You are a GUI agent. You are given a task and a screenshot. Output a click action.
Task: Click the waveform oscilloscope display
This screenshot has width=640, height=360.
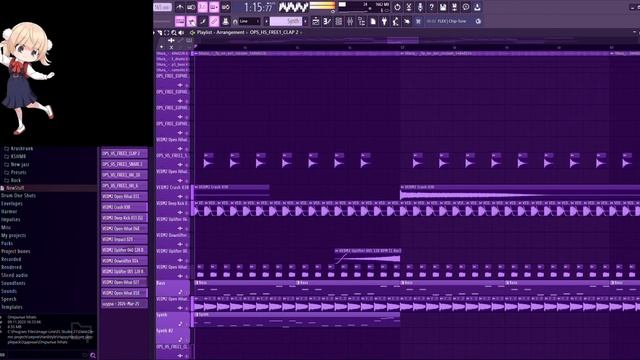pyautogui.click(x=293, y=7)
